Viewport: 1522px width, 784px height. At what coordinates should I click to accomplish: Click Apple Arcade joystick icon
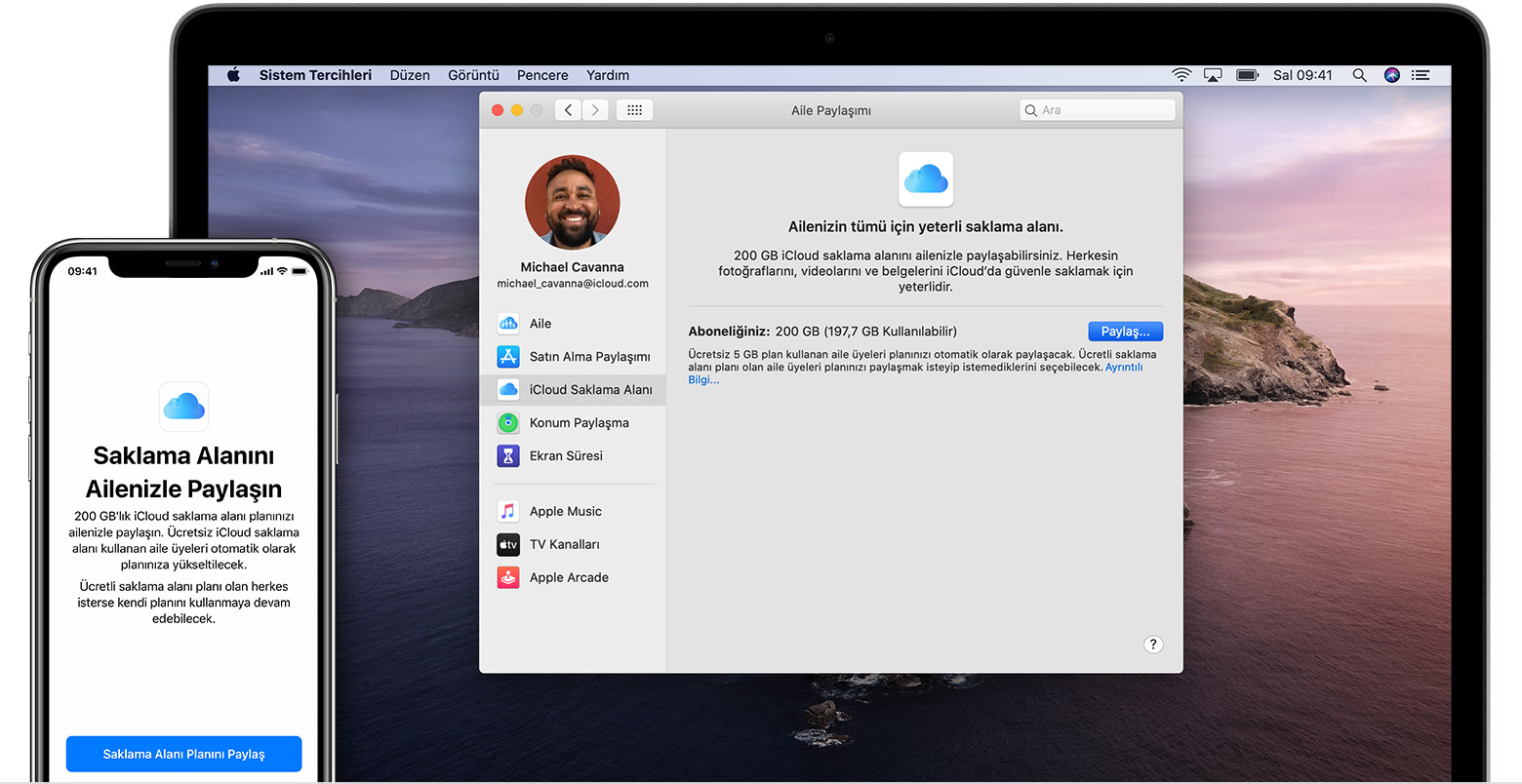click(x=508, y=577)
